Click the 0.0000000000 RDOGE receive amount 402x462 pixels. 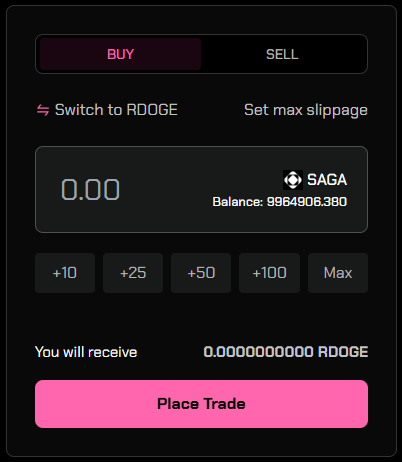286,352
